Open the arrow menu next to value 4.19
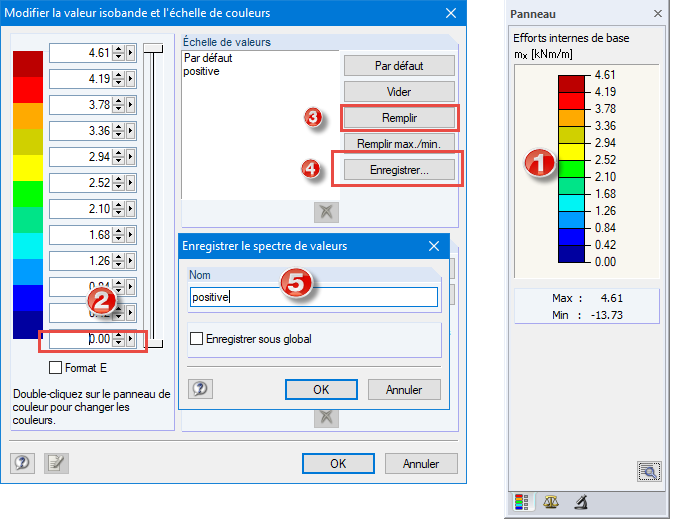Viewport: 679px width, 521px height. (x=130, y=79)
